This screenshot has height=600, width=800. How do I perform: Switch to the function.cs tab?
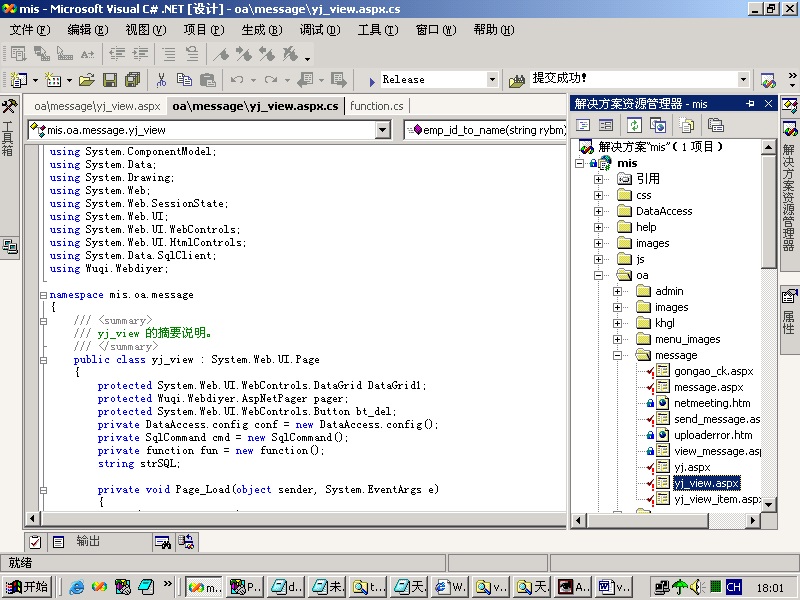point(377,106)
